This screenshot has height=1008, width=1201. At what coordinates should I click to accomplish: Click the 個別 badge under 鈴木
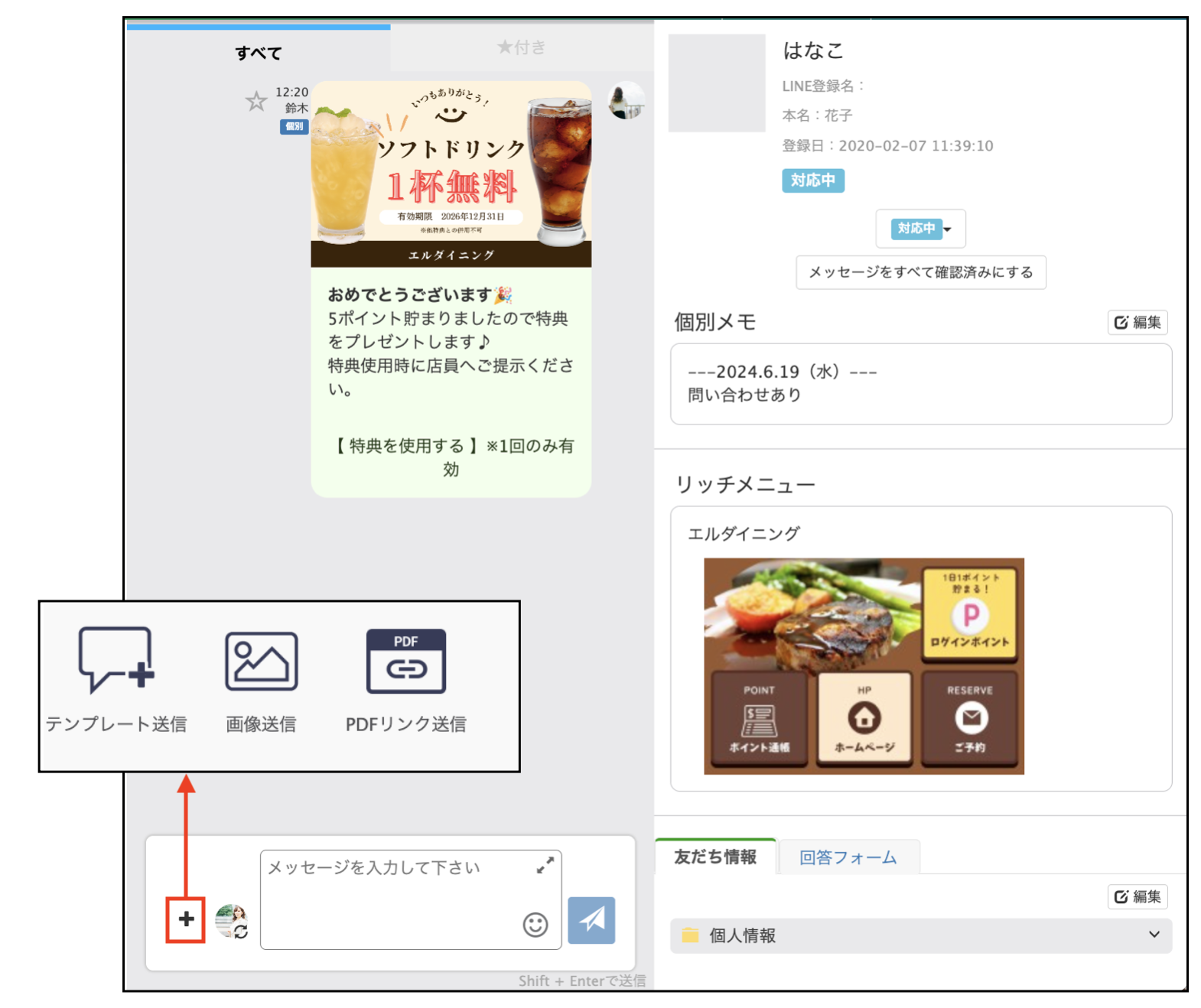(294, 126)
